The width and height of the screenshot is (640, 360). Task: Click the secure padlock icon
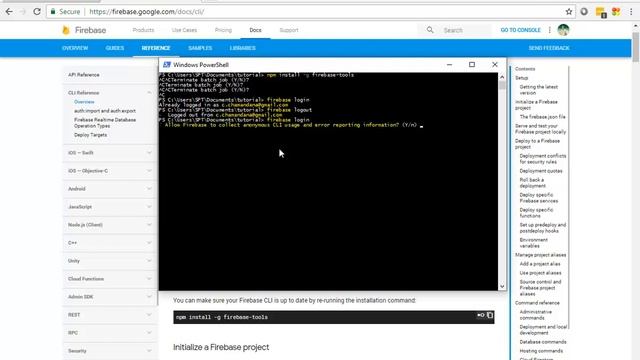53,12
